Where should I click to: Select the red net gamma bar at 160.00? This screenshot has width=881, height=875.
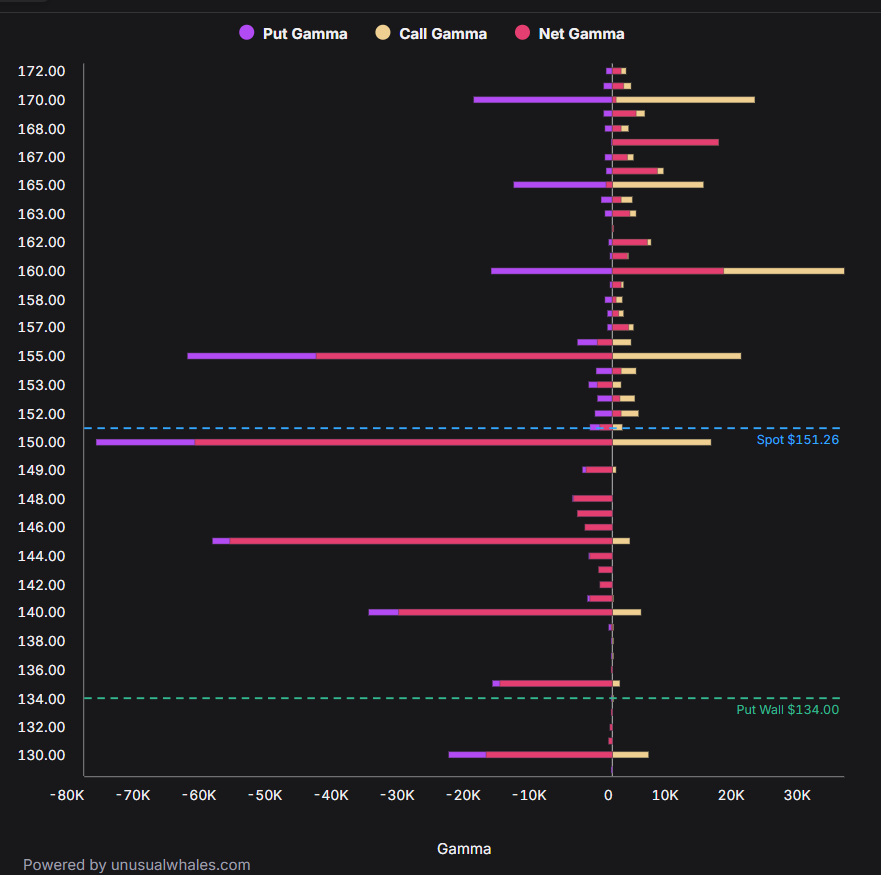(668, 271)
